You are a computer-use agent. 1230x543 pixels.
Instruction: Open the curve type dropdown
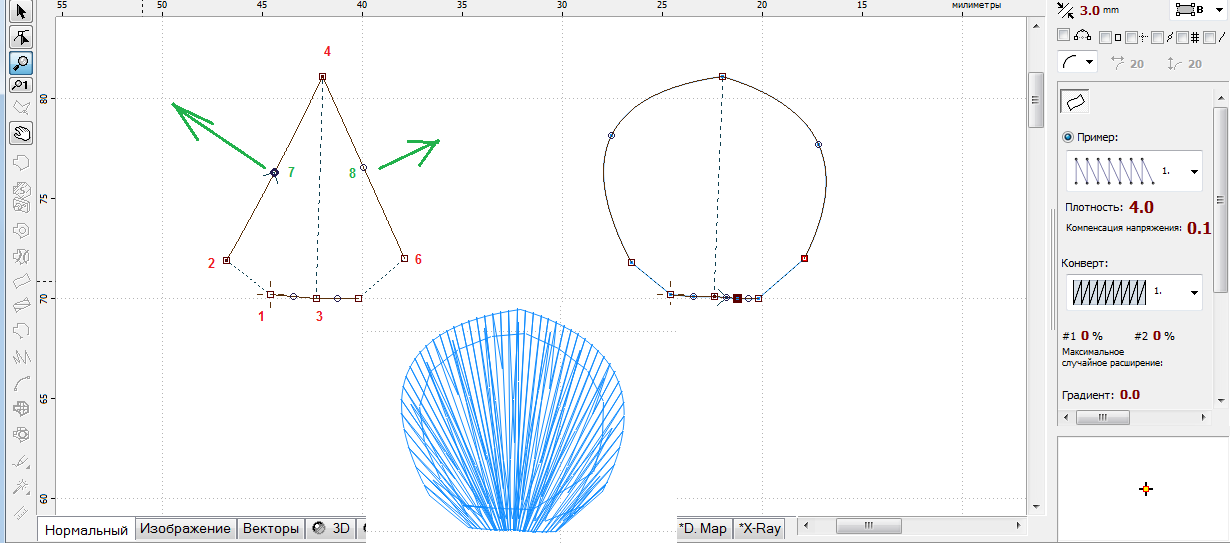[1089, 62]
